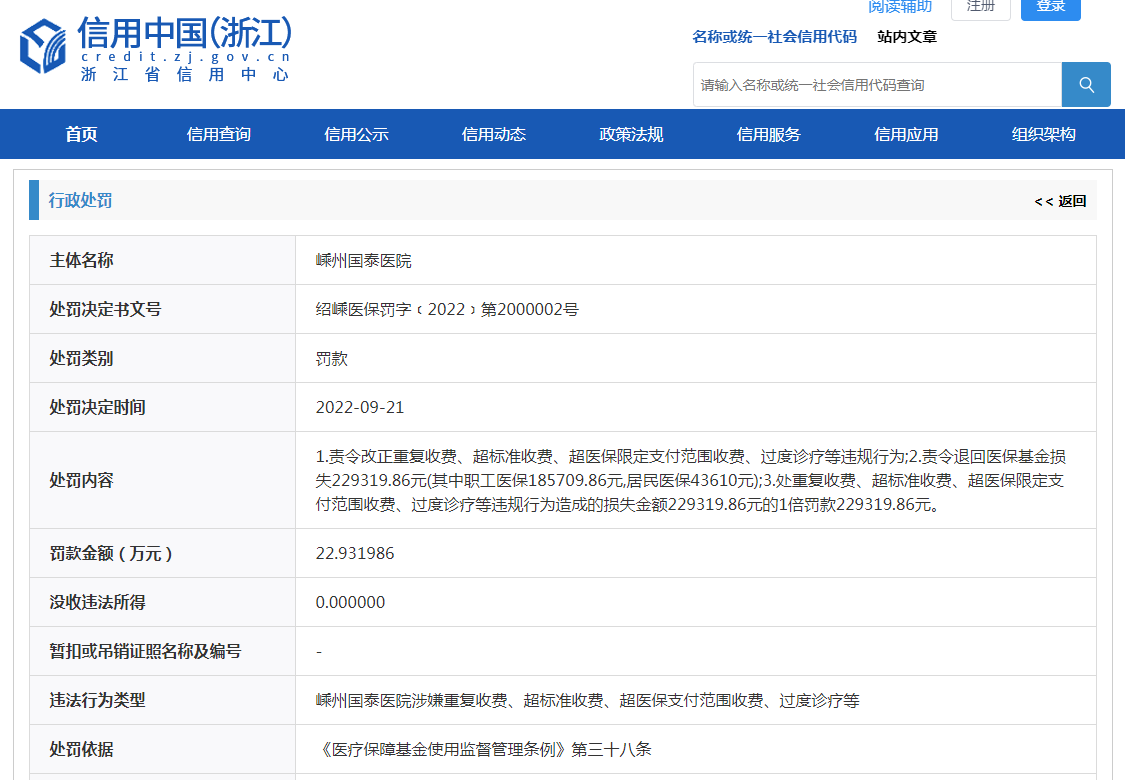Click the 嵊州国泰医院 entity name
Image resolution: width=1125 pixels, height=780 pixels.
(x=364, y=261)
